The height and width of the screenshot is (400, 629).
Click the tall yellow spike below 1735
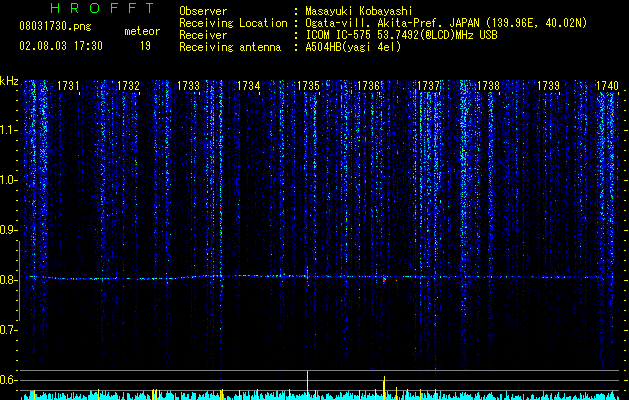pos(307,385)
